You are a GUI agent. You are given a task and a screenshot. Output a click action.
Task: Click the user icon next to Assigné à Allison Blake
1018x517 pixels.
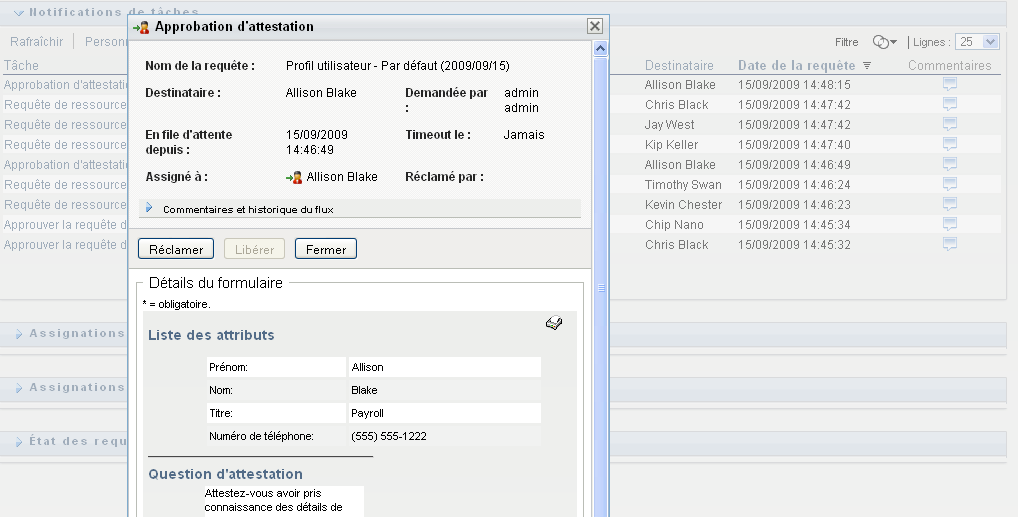[x=294, y=177]
